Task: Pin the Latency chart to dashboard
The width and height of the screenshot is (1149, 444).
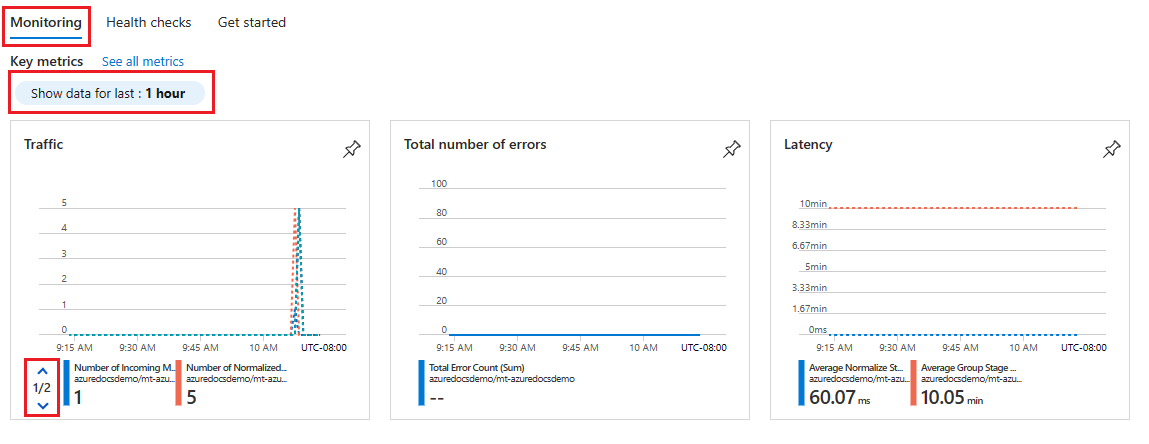Action: click(x=1111, y=149)
